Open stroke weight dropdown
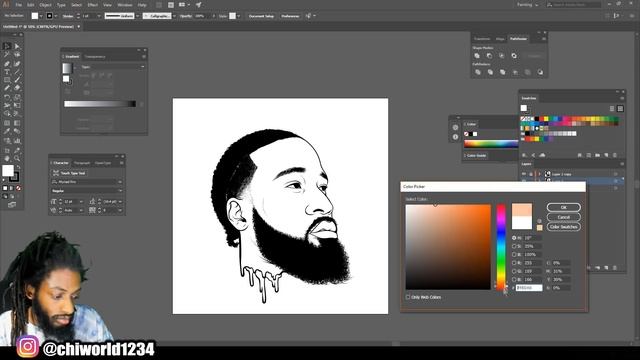The image size is (640, 360). pos(99,16)
